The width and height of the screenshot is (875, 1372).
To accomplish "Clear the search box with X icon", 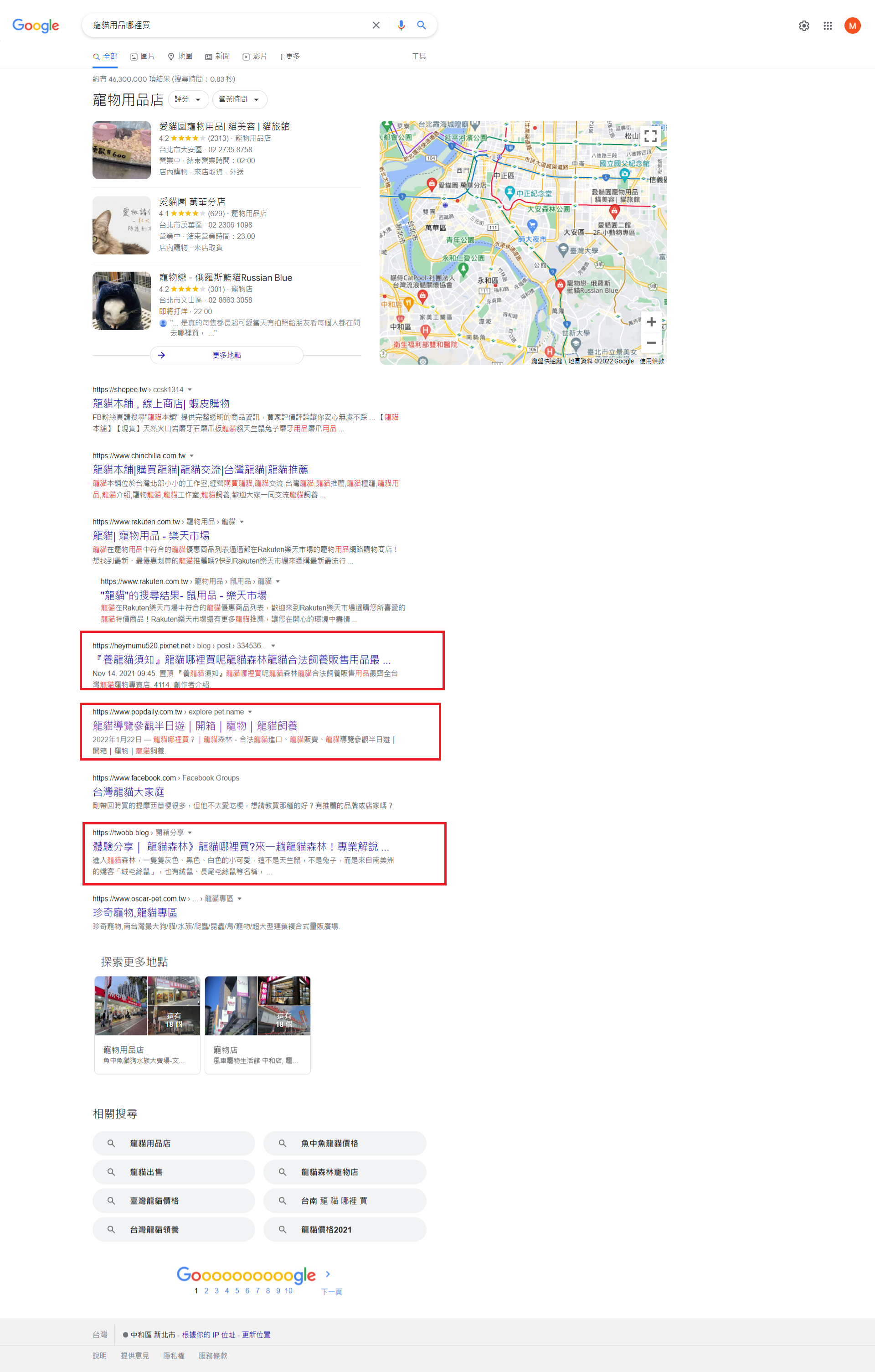I will tap(376, 25).
